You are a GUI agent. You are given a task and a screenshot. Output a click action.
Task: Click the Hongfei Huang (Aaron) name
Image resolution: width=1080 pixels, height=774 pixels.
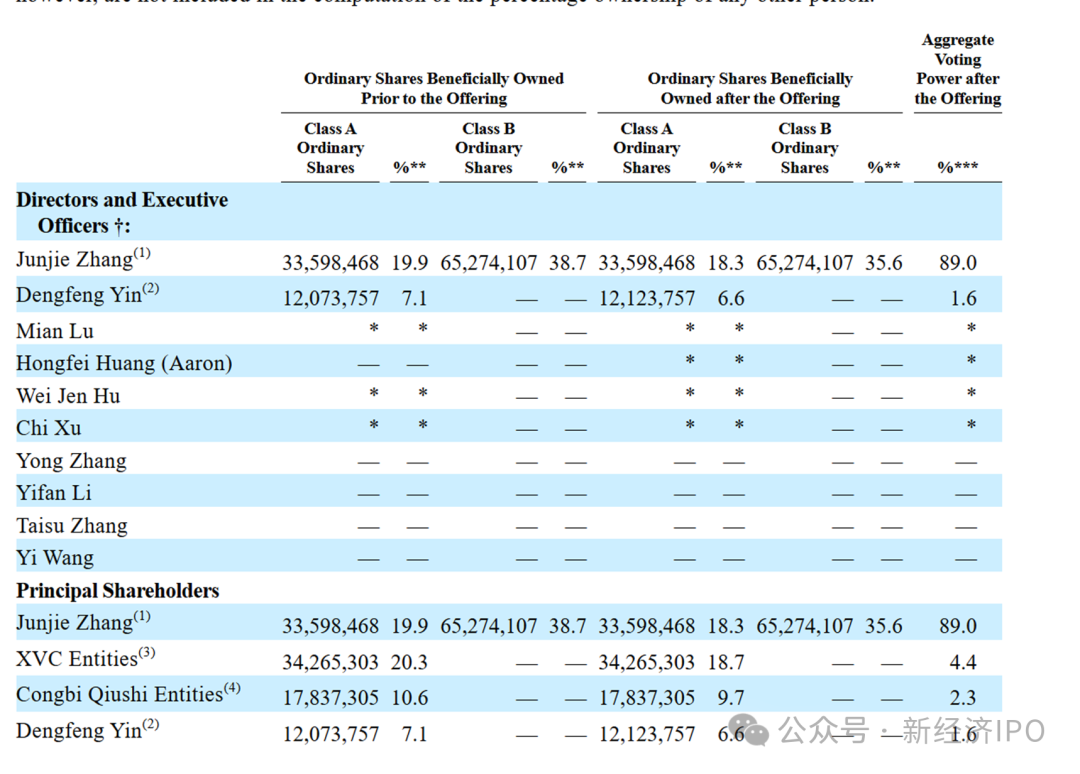(125, 363)
